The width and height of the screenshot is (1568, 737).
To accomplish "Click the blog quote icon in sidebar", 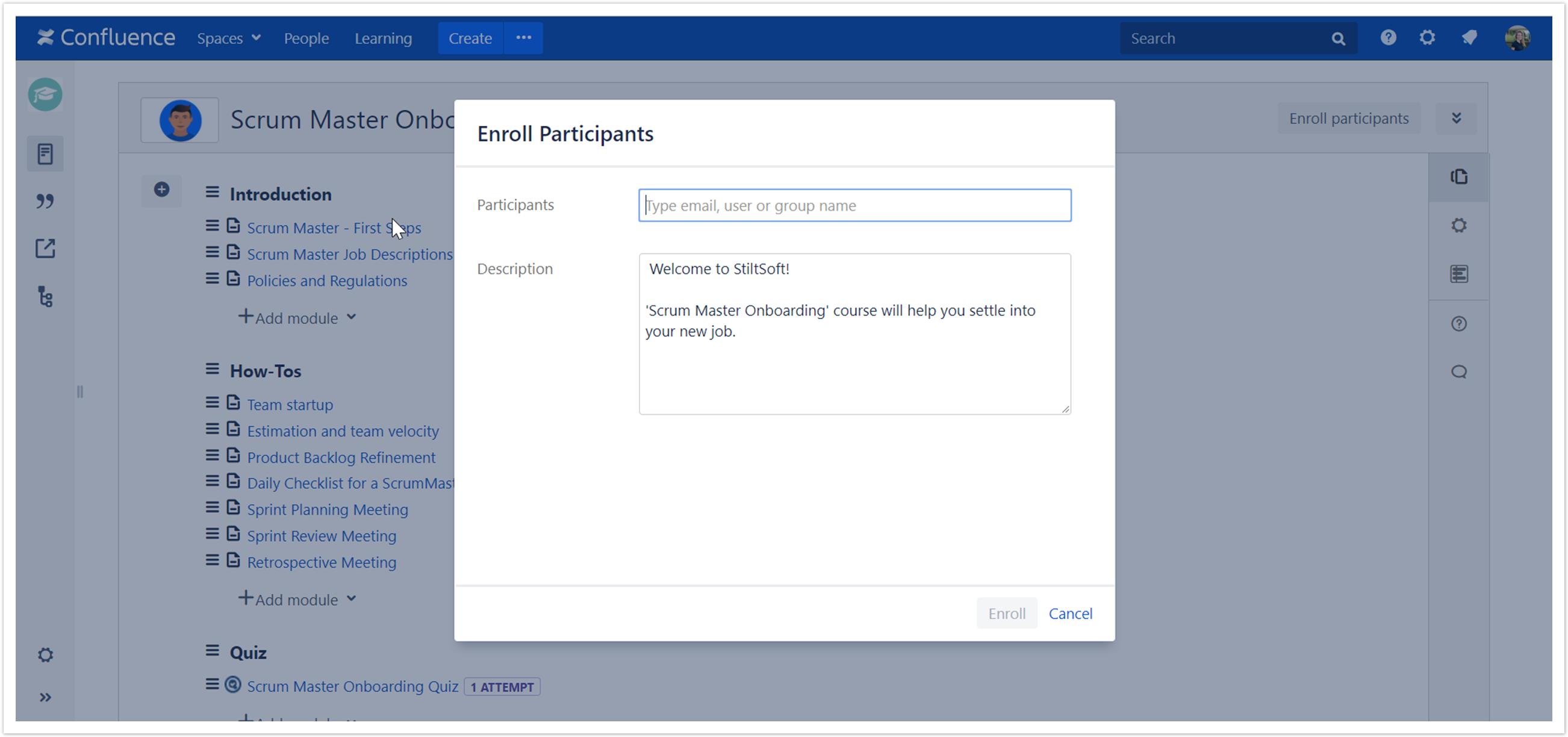I will 45,201.
